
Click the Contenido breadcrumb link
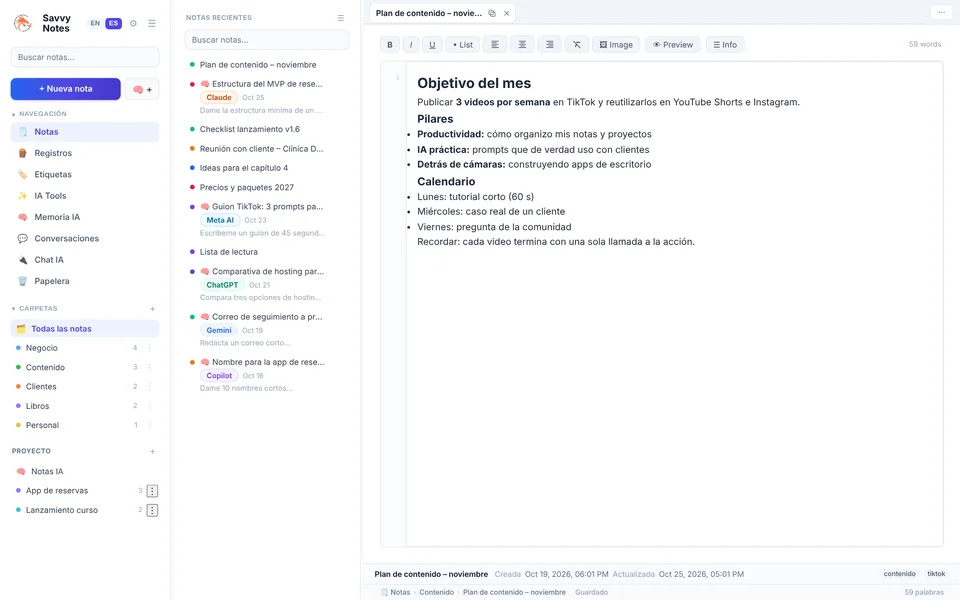coord(437,593)
